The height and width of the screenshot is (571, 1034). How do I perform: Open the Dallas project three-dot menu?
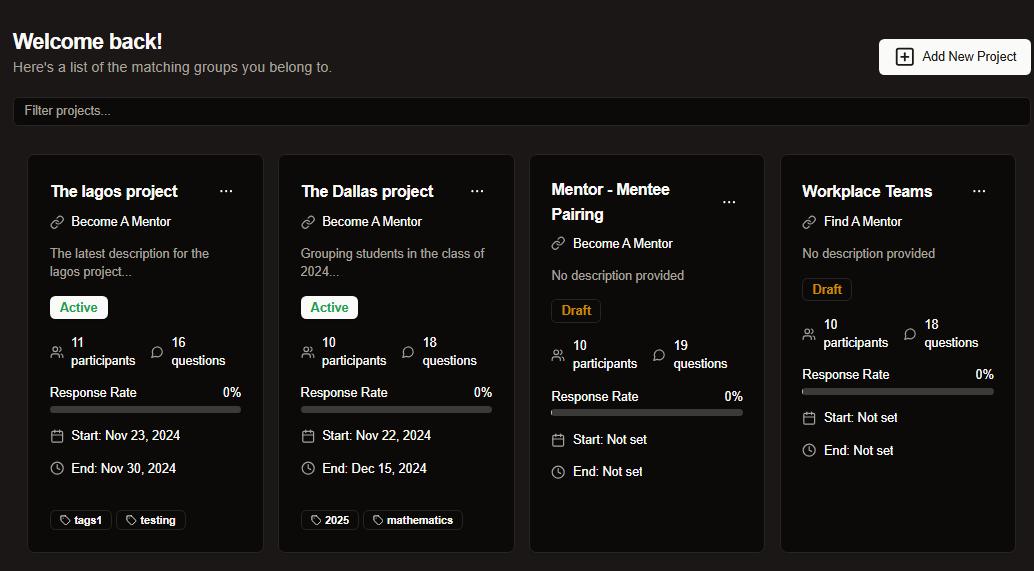pos(477,191)
